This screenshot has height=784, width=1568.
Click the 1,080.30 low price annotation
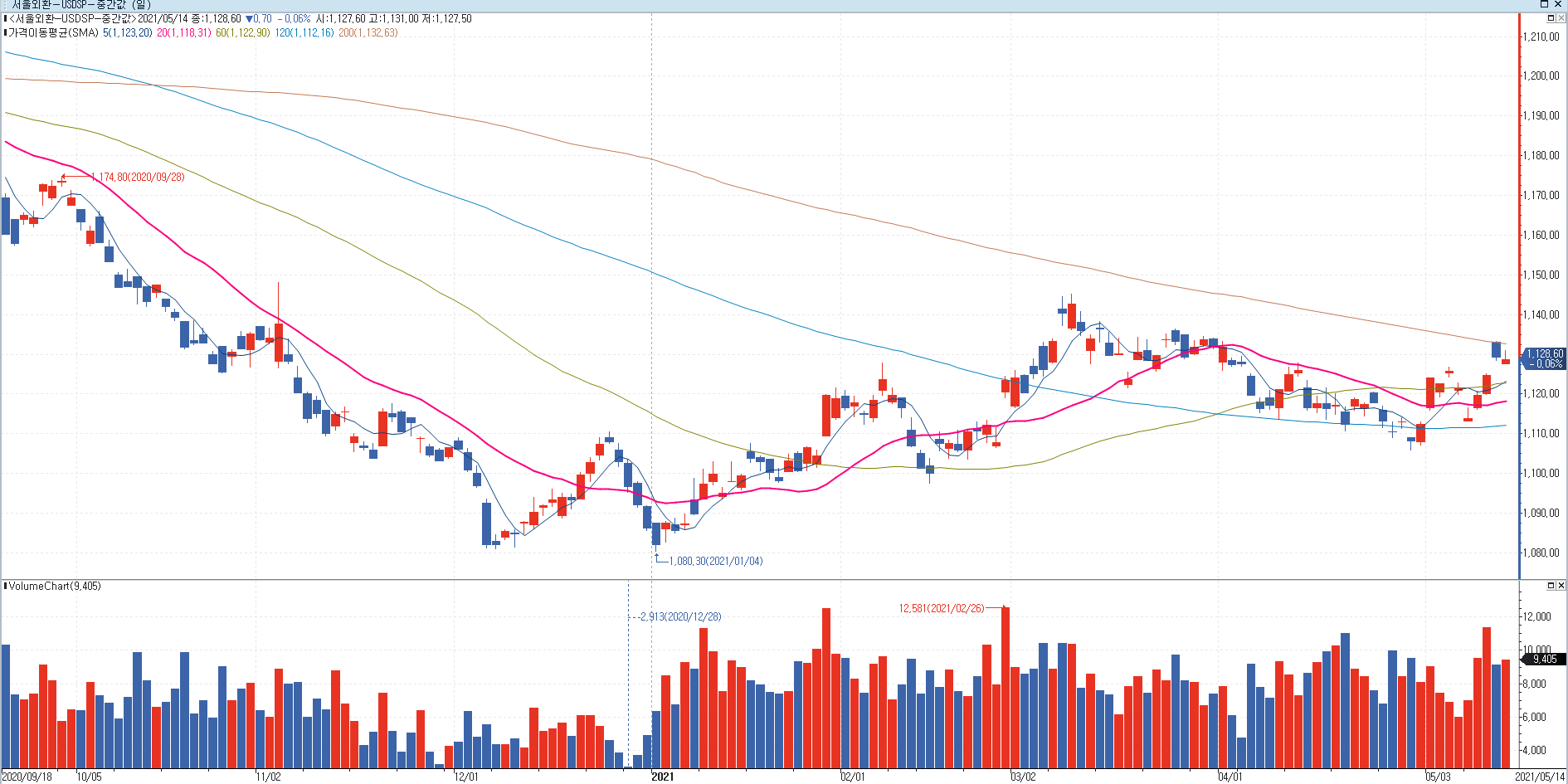[716, 562]
